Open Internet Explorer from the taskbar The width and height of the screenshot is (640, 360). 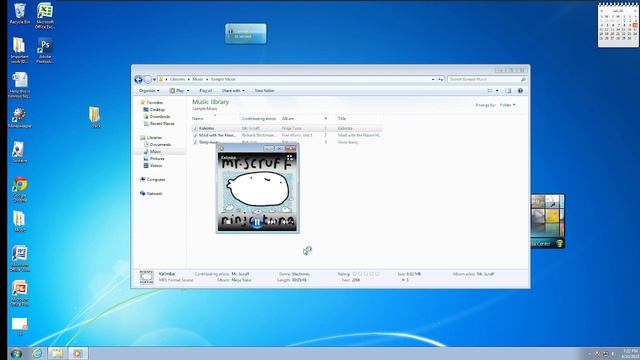[37, 353]
